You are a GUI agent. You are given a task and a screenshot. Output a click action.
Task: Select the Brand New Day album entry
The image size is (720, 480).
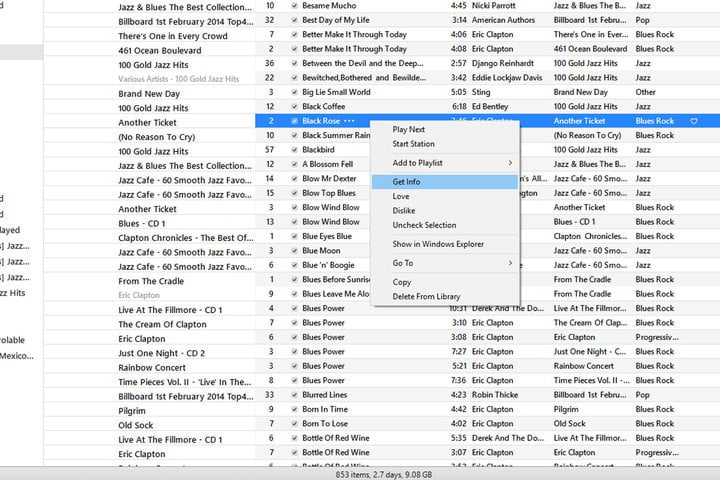click(x=149, y=94)
